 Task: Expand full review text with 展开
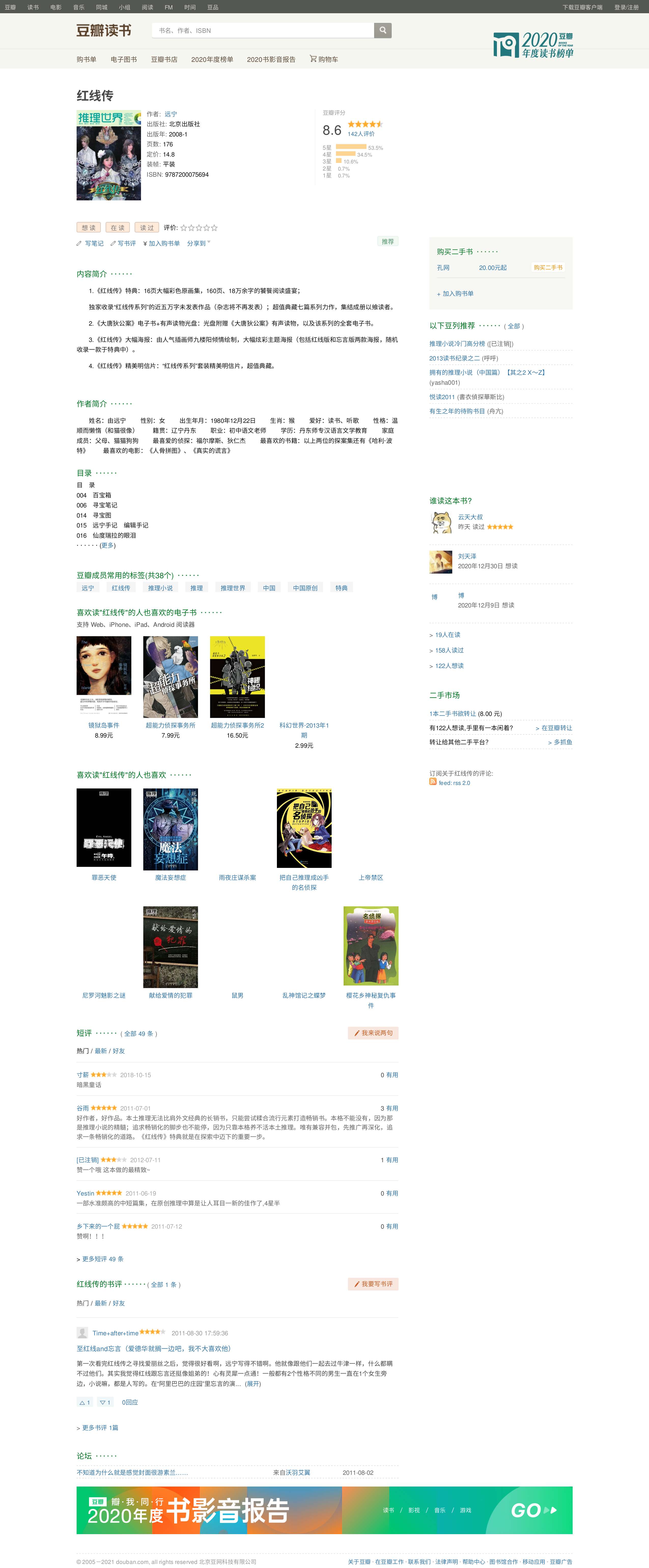253,1384
